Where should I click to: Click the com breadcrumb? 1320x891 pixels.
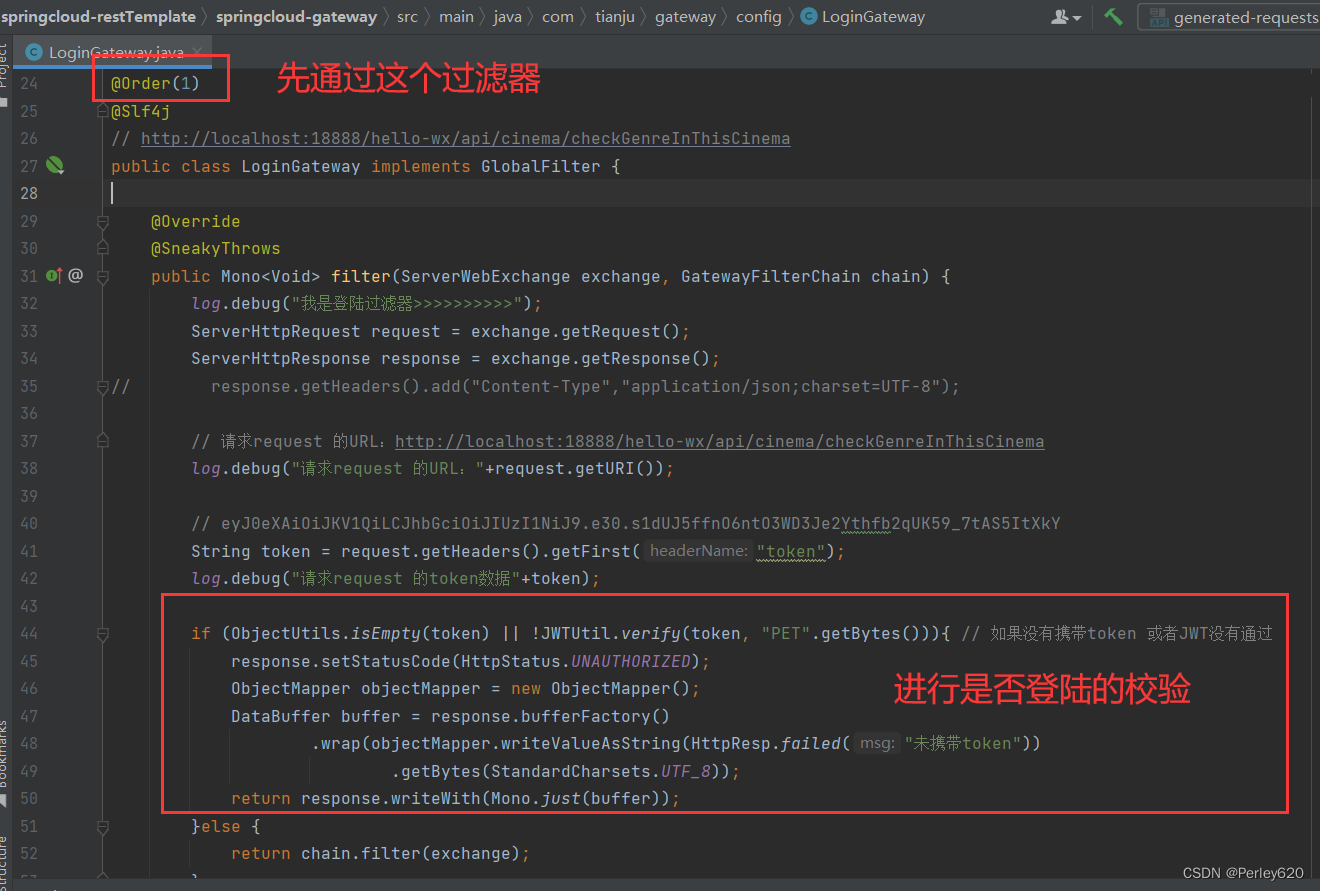click(x=558, y=17)
